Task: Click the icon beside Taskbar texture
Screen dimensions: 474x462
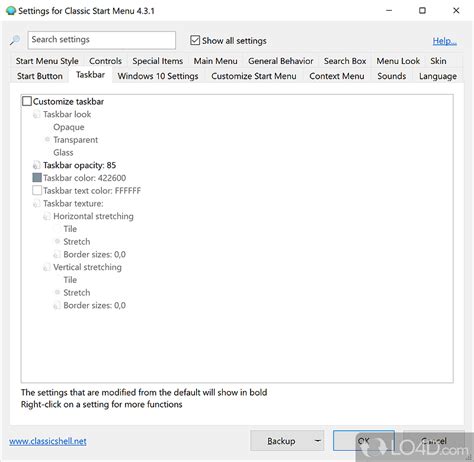Action: [36, 204]
